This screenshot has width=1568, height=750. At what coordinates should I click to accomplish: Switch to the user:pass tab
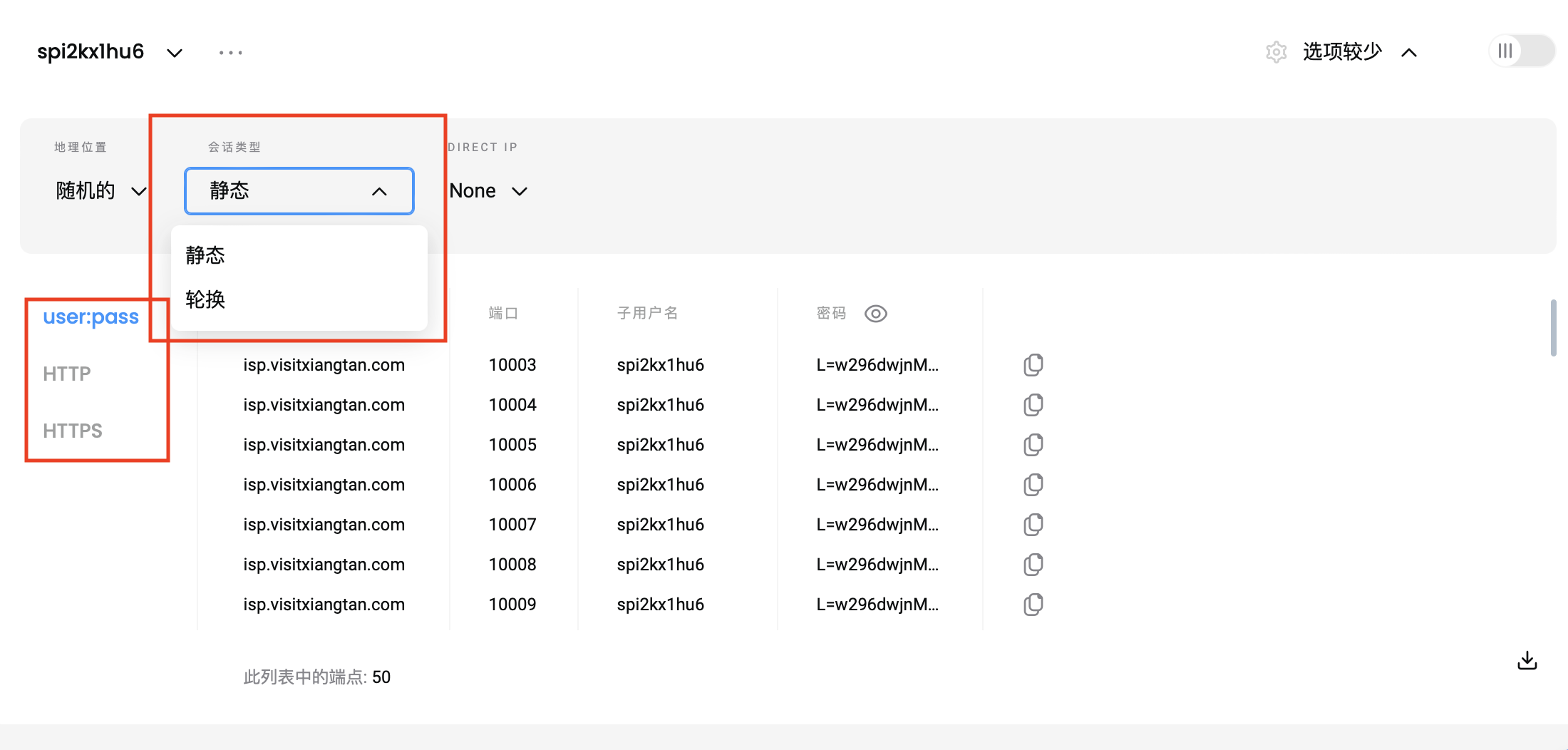(x=91, y=317)
